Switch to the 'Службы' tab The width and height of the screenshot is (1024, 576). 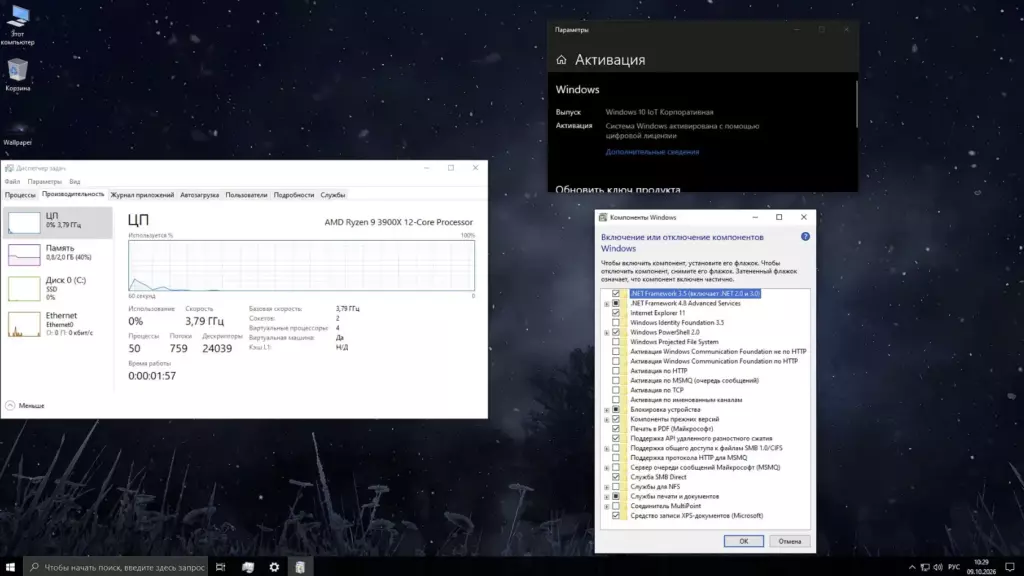tap(333, 195)
